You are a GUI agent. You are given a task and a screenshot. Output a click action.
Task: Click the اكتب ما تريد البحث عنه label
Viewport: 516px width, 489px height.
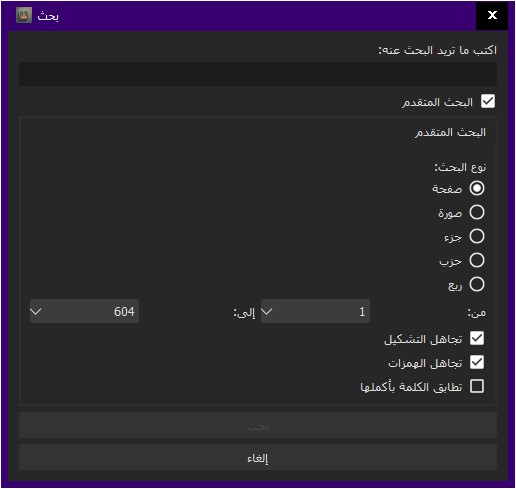[437, 51]
